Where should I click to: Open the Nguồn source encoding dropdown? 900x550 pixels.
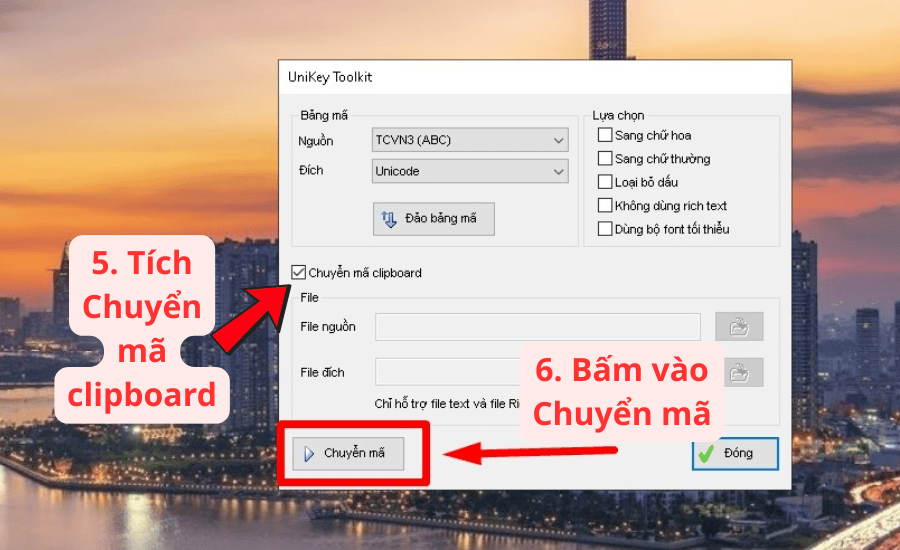[469, 141]
